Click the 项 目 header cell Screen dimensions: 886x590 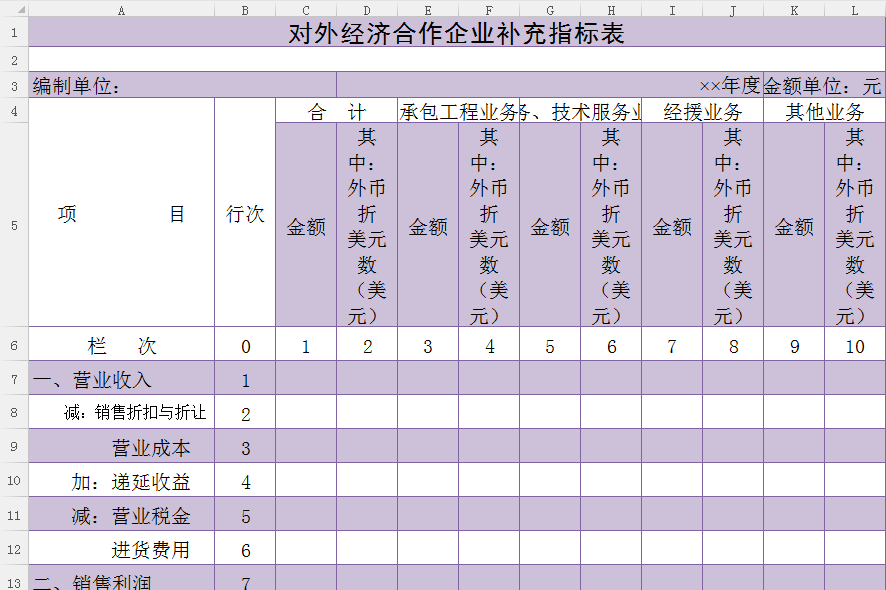(121, 214)
